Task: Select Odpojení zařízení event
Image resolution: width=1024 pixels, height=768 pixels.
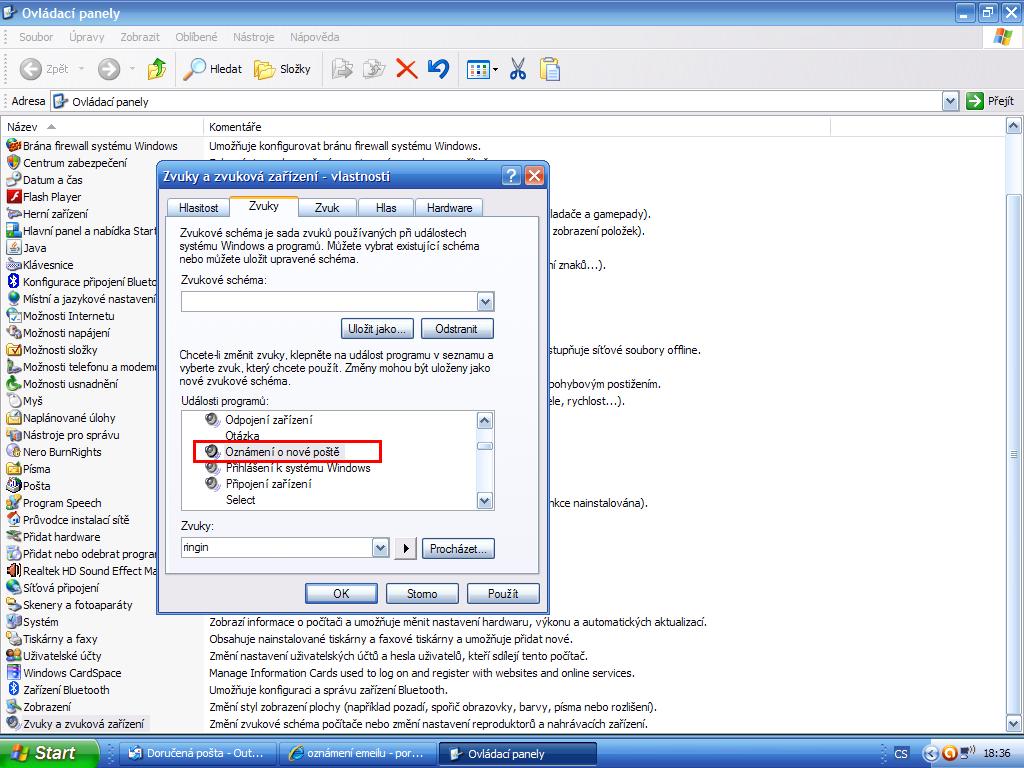Action: [268, 420]
